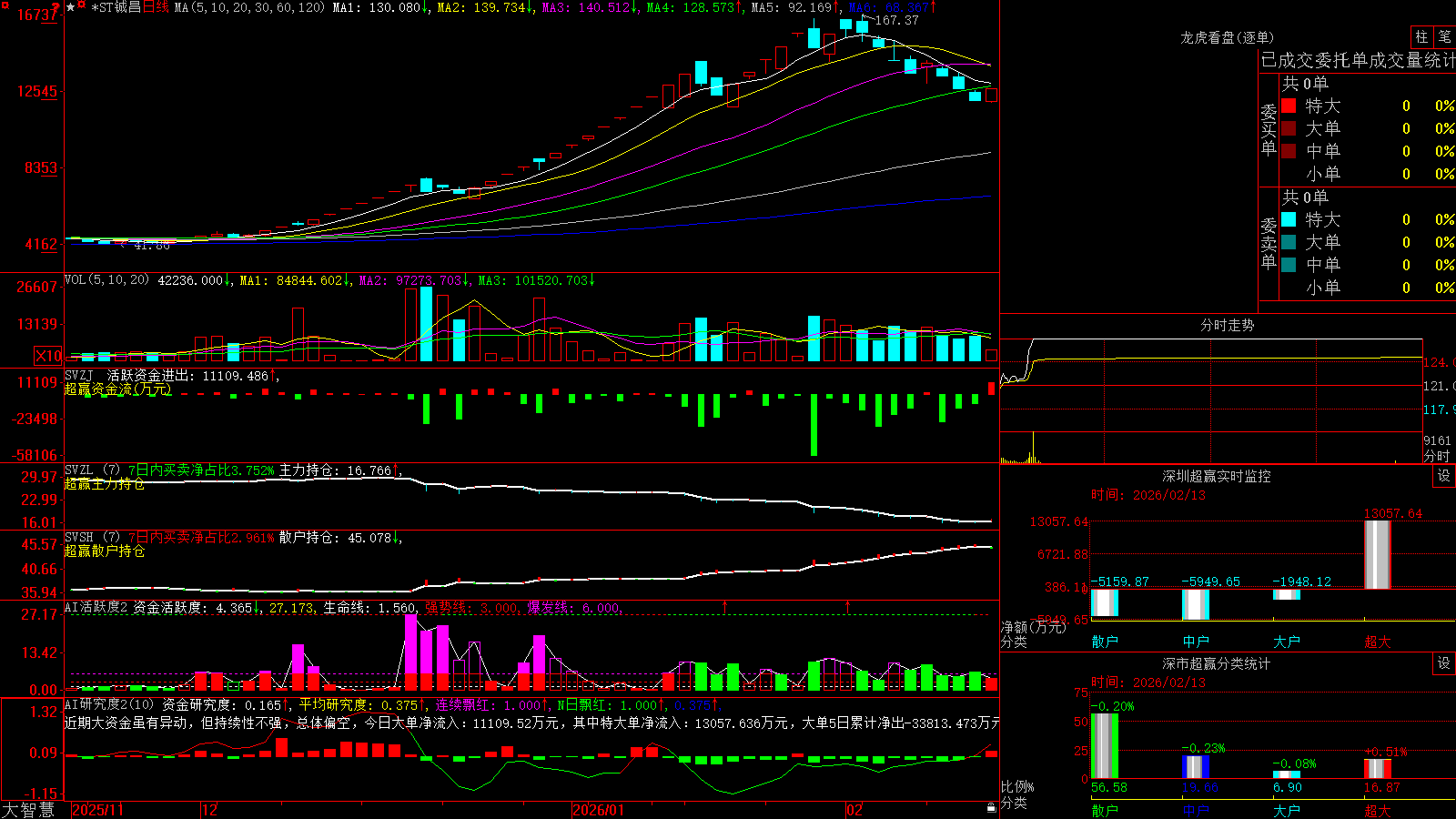Screen dimensions: 1456x819
Task: Click the white star favorite icon beside *ST诚昌
Action: (x=71, y=7)
